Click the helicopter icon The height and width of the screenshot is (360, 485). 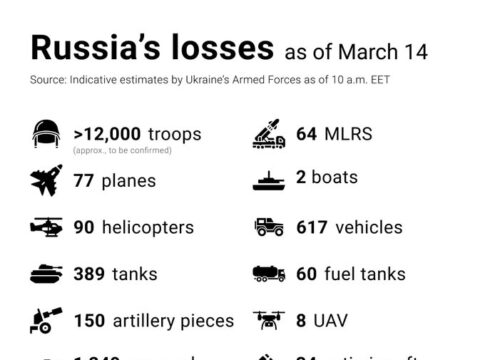point(46,227)
